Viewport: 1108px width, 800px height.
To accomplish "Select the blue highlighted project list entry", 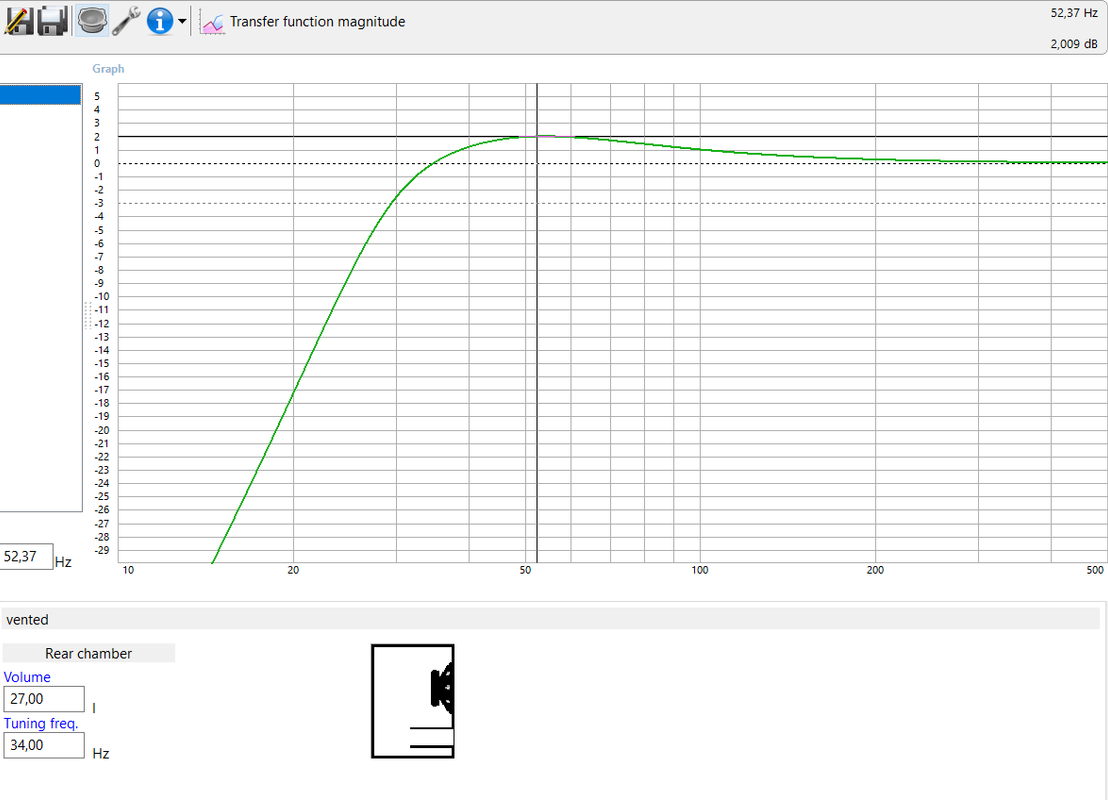I will (x=40, y=95).
